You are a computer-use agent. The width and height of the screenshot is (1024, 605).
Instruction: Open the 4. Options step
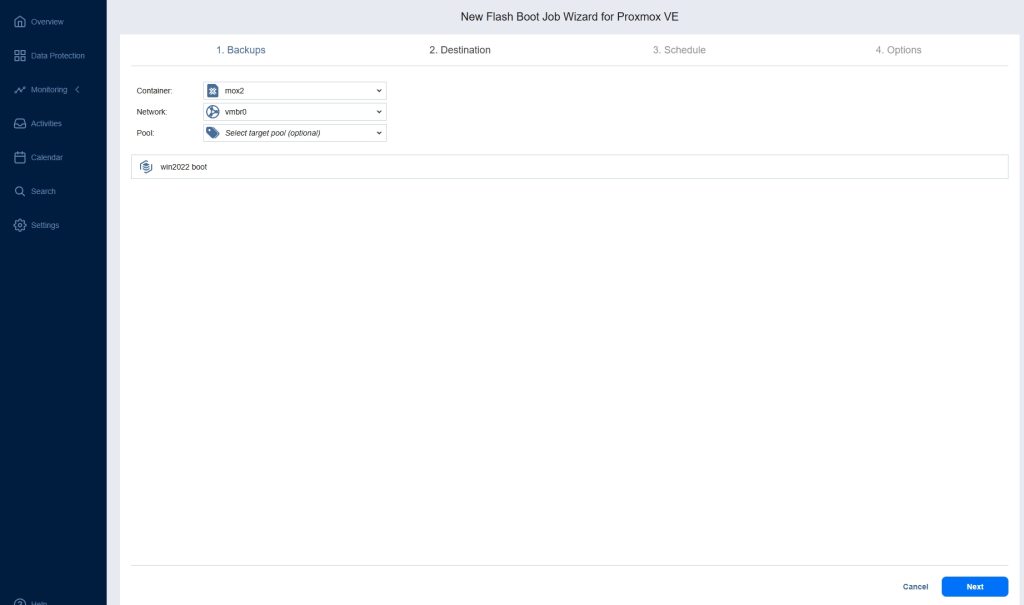point(898,50)
